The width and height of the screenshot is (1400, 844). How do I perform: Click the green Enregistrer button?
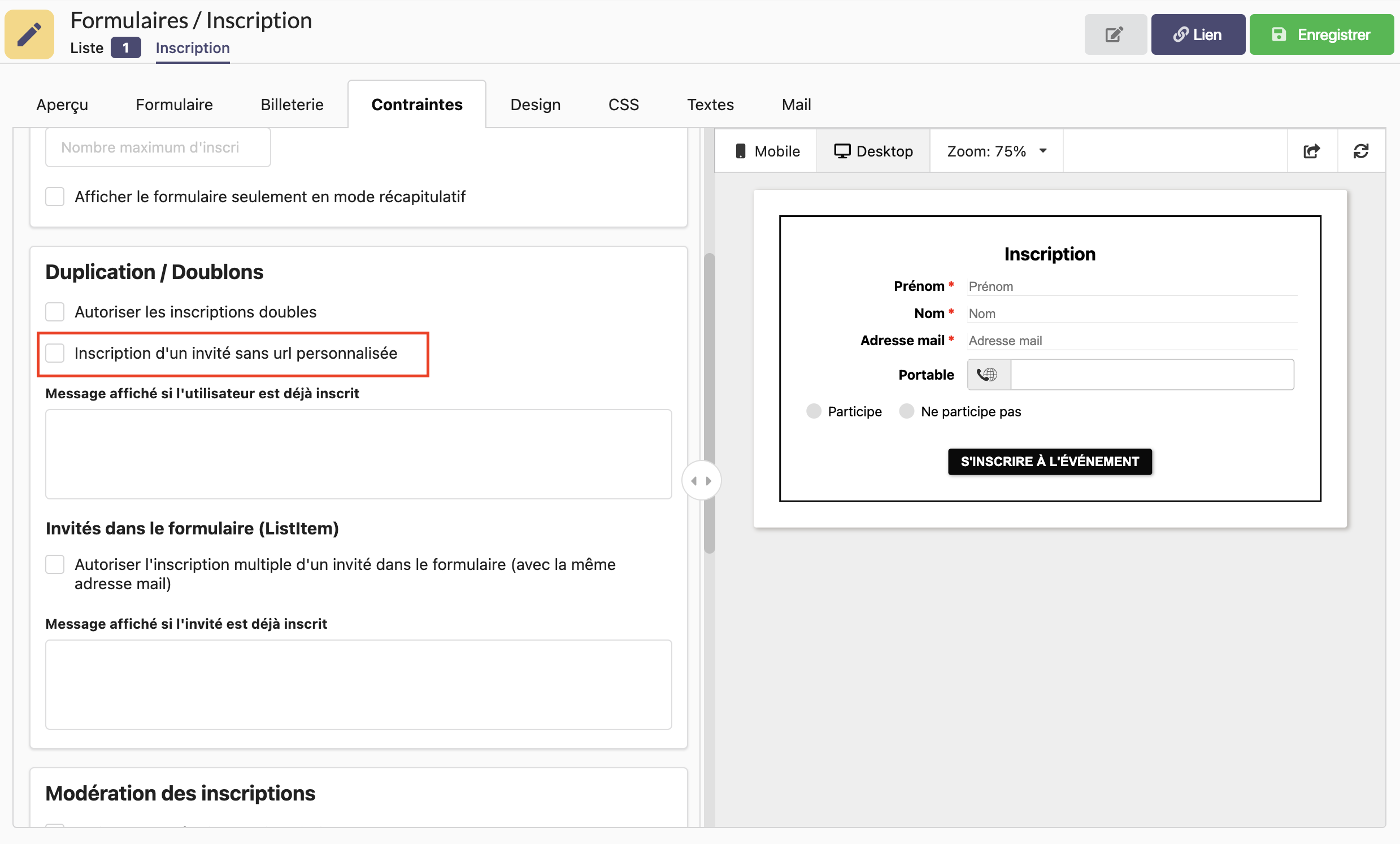pos(1320,34)
